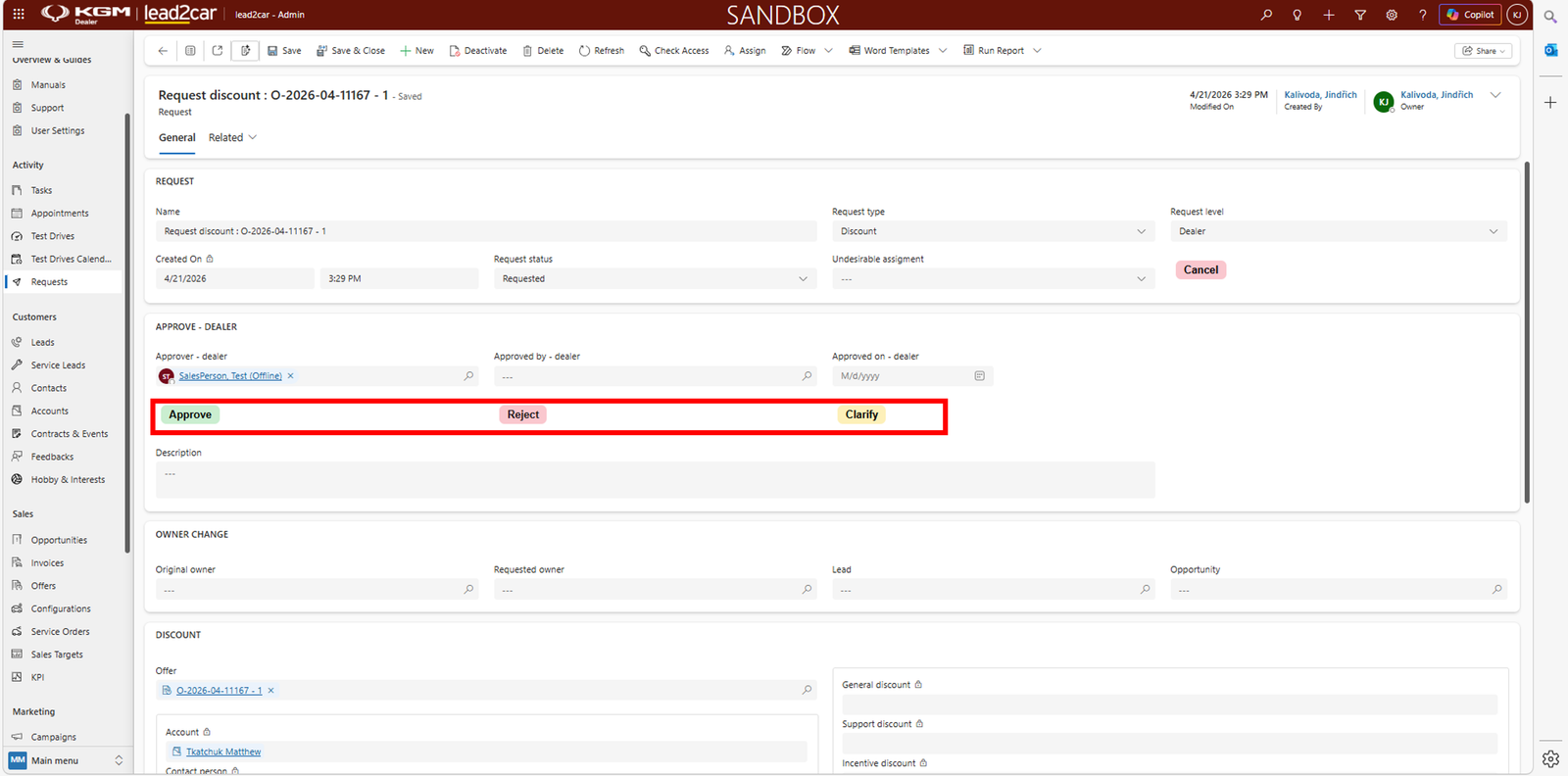Switch to the General tab

(x=177, y=138)
